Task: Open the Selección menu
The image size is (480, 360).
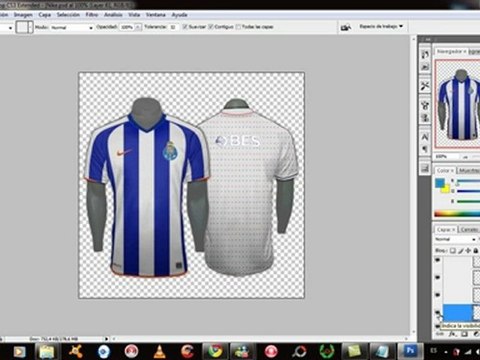Action: (68, 15)
